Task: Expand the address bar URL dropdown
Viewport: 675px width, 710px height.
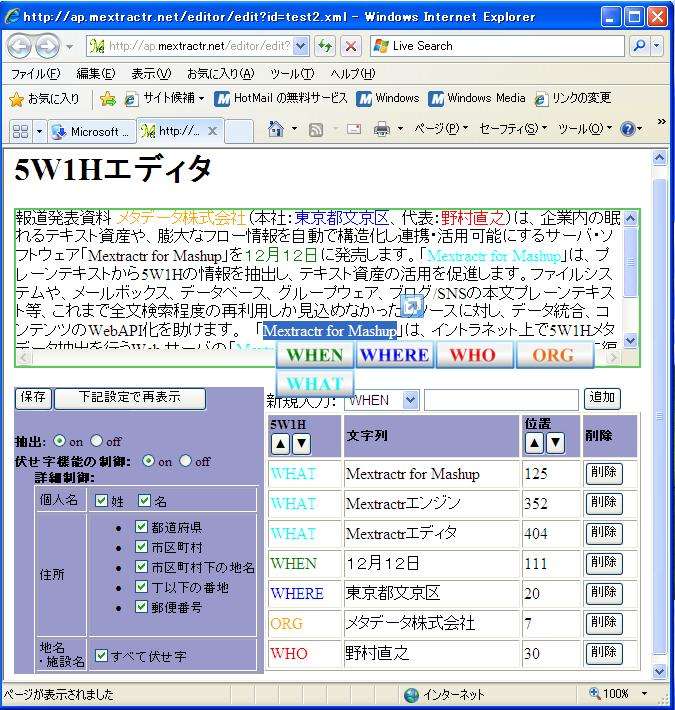Action: click(x=301, y=46)
